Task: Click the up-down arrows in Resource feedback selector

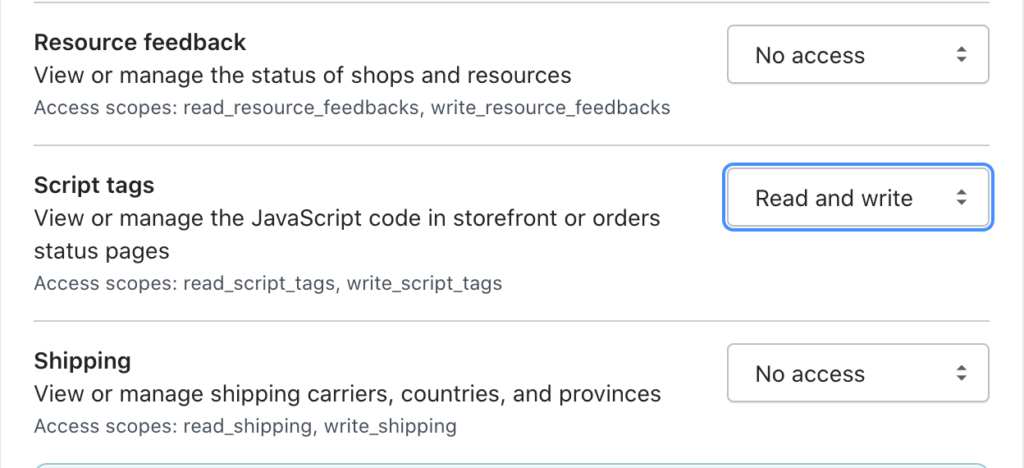Action: pos(961,55)
